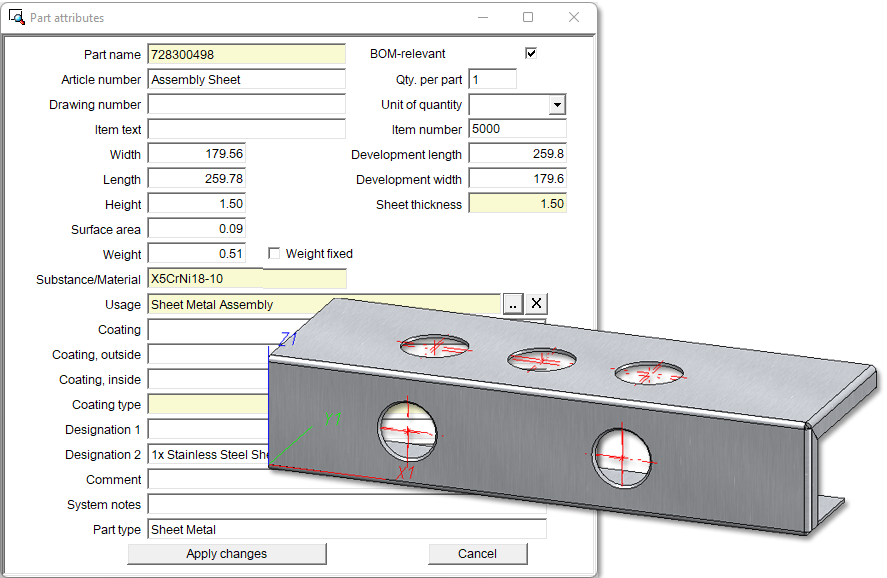Viewport: 887px width, 578px height.
Task: Click the Weight fixed label text
Action: [x=319, y=253]
